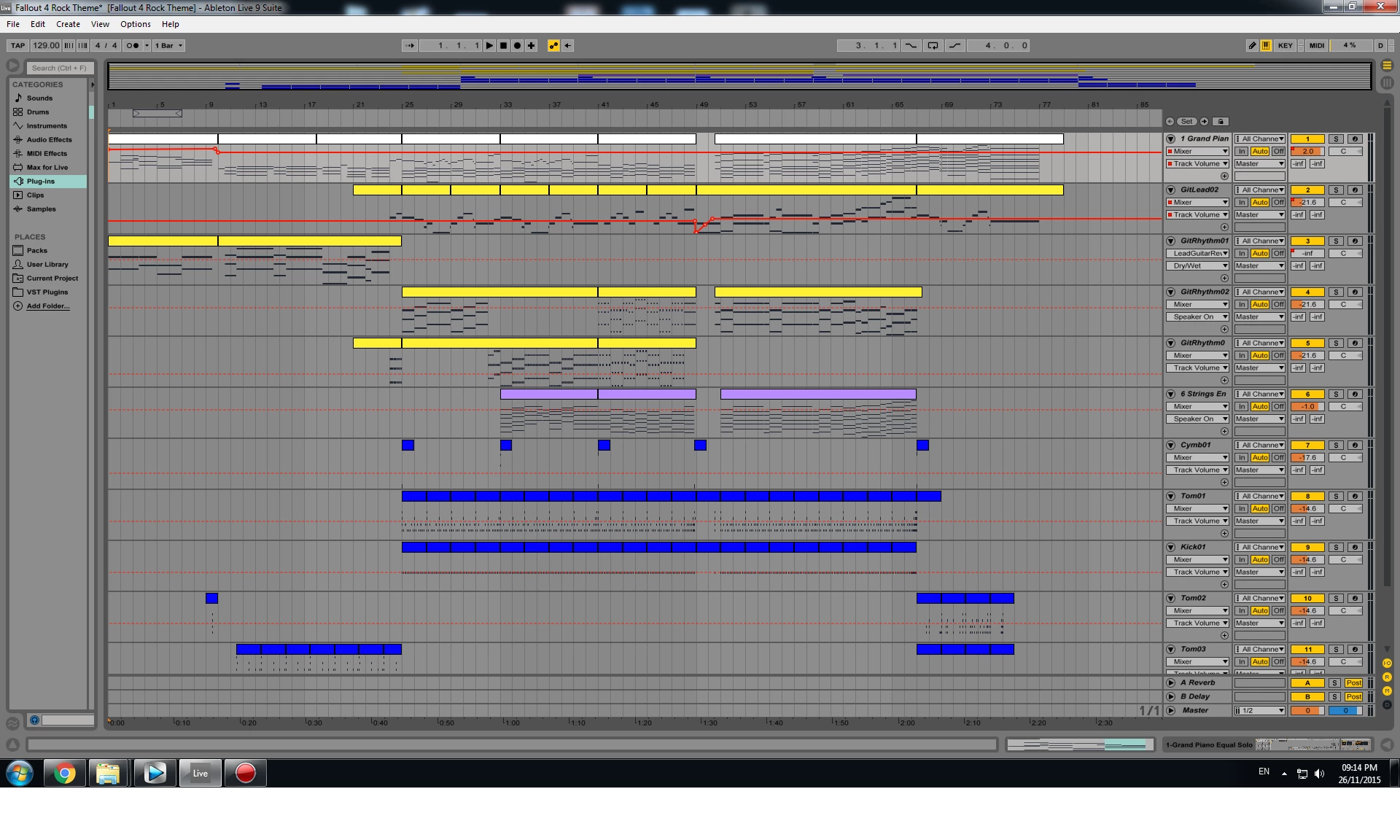The width and height of the screenshot is (1400, 840).
Task: Open 1 Grand Piano Master output dropdown
Action: click(x=1260, y=163)
